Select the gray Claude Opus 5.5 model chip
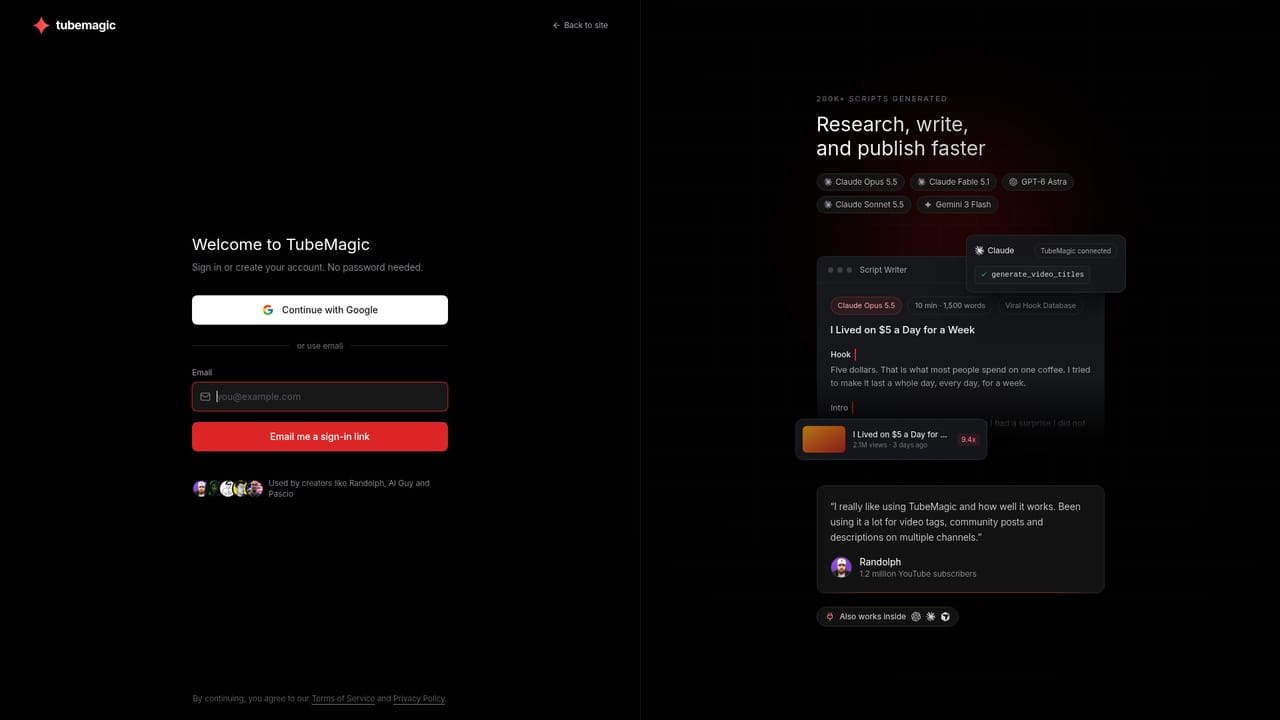The height and width of the screenshot is (720, 1280). coord(861,182)
